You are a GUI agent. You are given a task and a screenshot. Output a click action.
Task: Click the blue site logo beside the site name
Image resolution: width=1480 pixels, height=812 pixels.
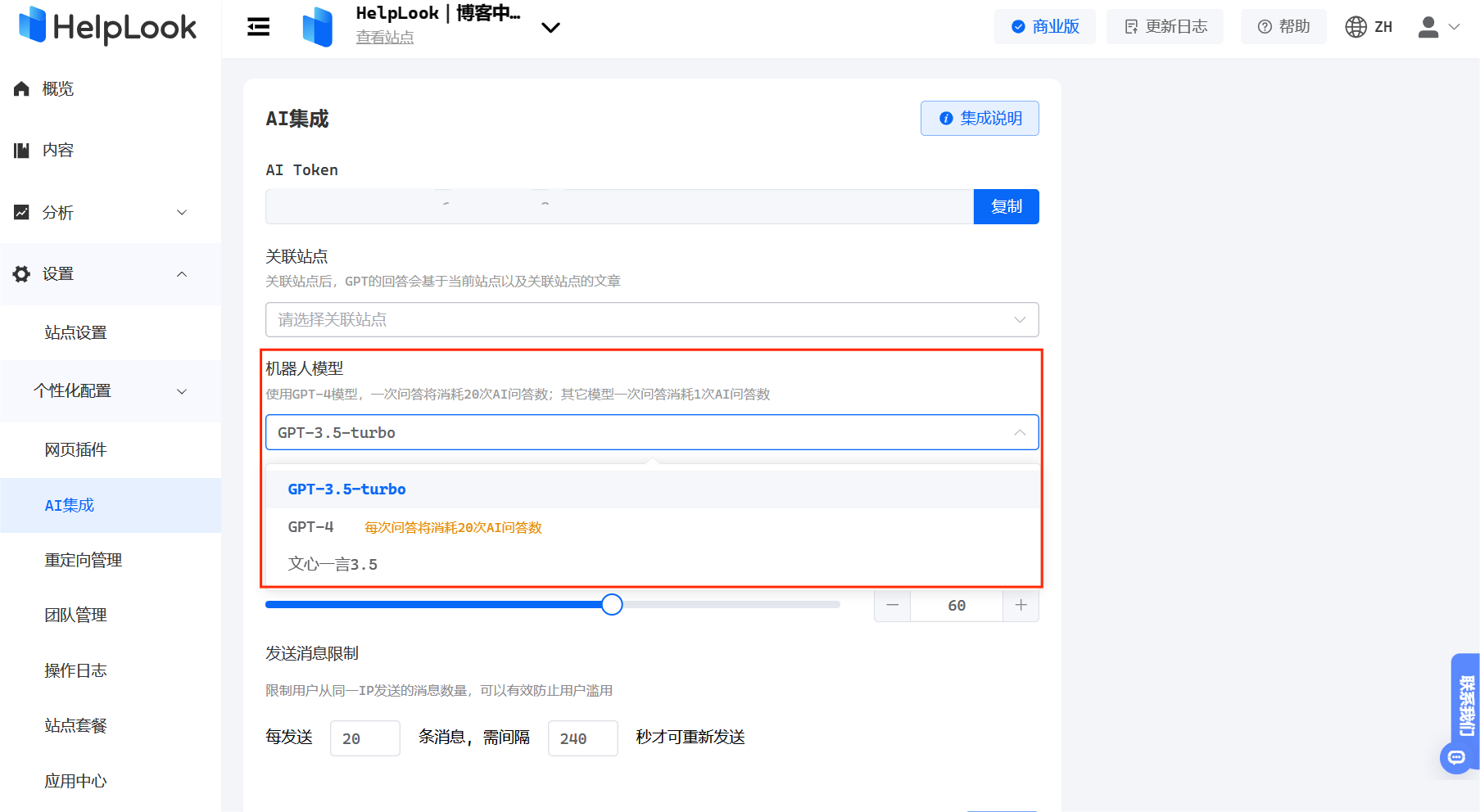[x=318, y=27]
